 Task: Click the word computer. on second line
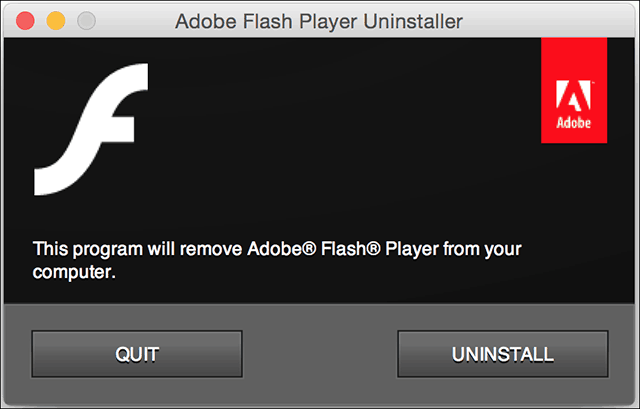pos(74,272)
